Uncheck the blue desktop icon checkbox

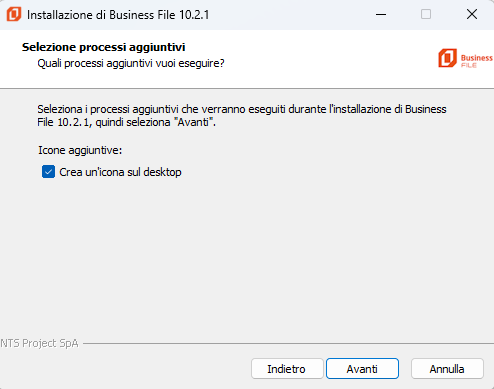(48, 172)
